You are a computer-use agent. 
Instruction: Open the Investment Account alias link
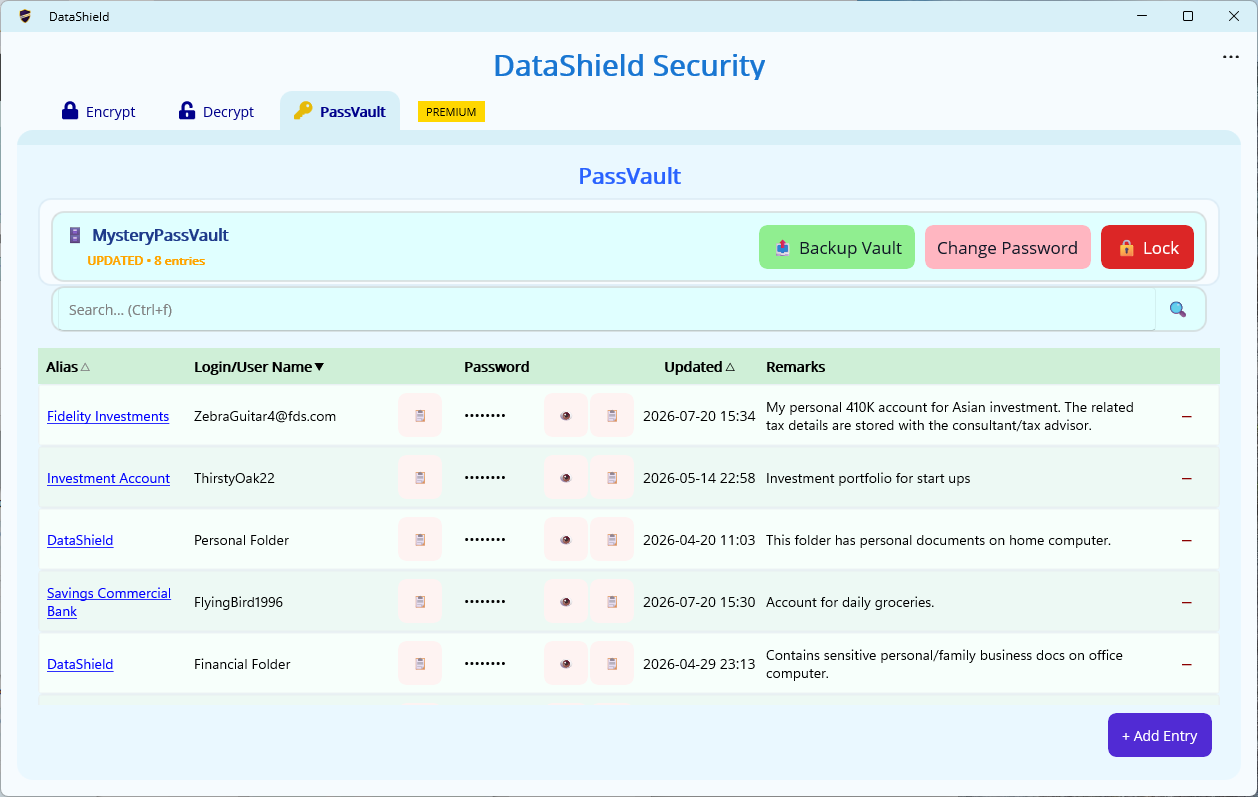(x=108, y=478)
